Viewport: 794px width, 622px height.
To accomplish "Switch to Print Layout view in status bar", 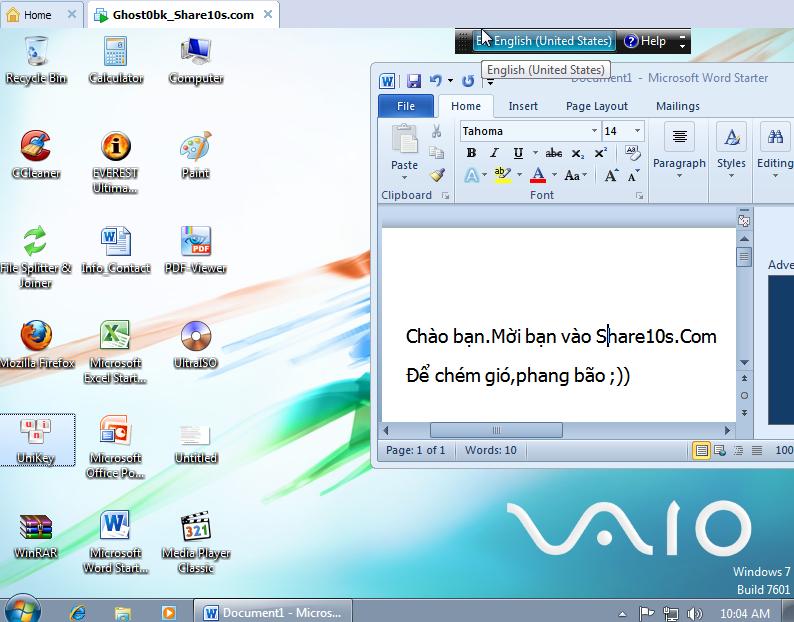I will click(701, 450).
